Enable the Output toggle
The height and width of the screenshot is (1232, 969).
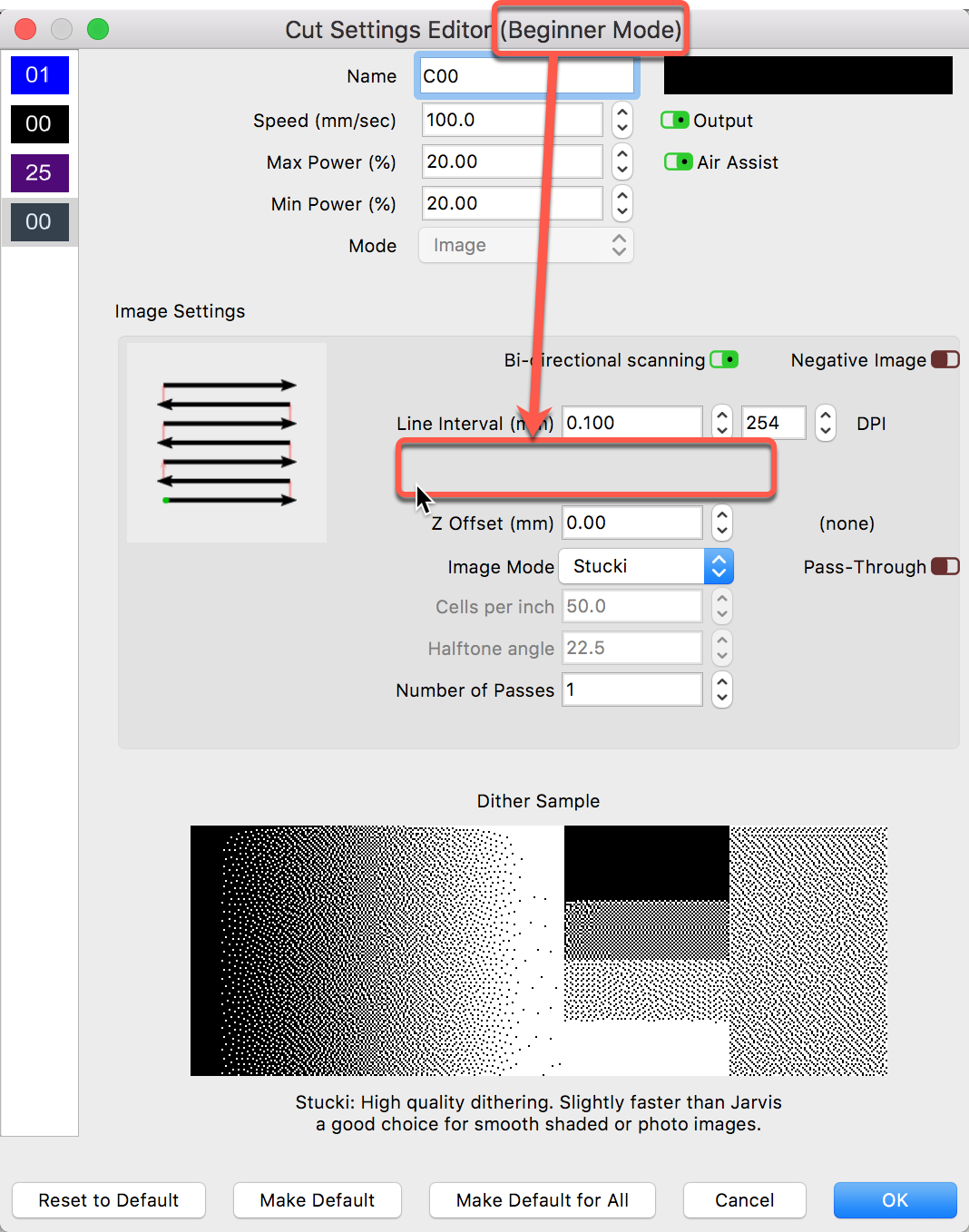tap(678, 120)
